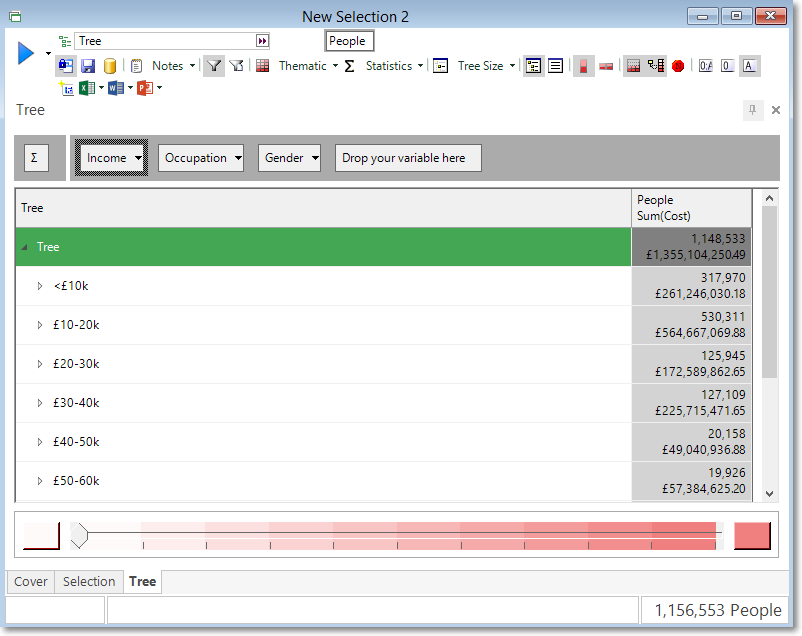Viewport: 802px width, 636px height.
Task: Click the horizontal red bars icon
Action: click(606, 66)
